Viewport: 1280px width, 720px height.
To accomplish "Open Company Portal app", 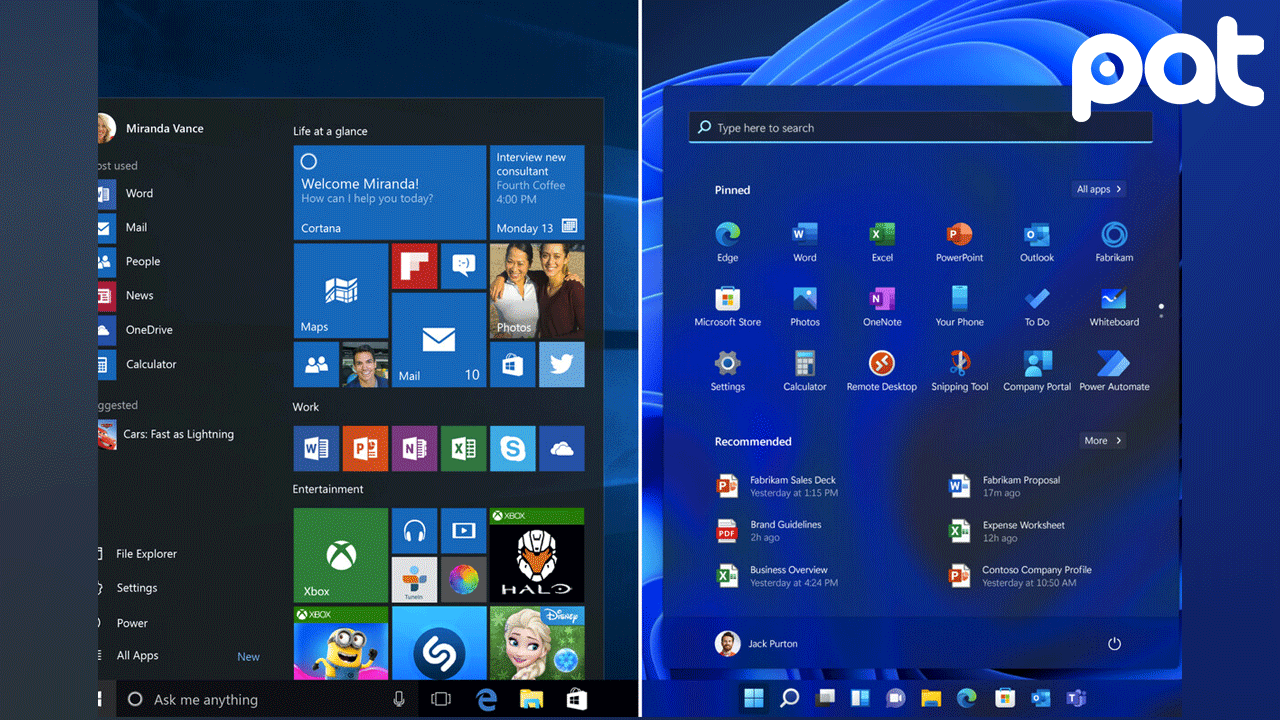I will [x=1037, y=371].
